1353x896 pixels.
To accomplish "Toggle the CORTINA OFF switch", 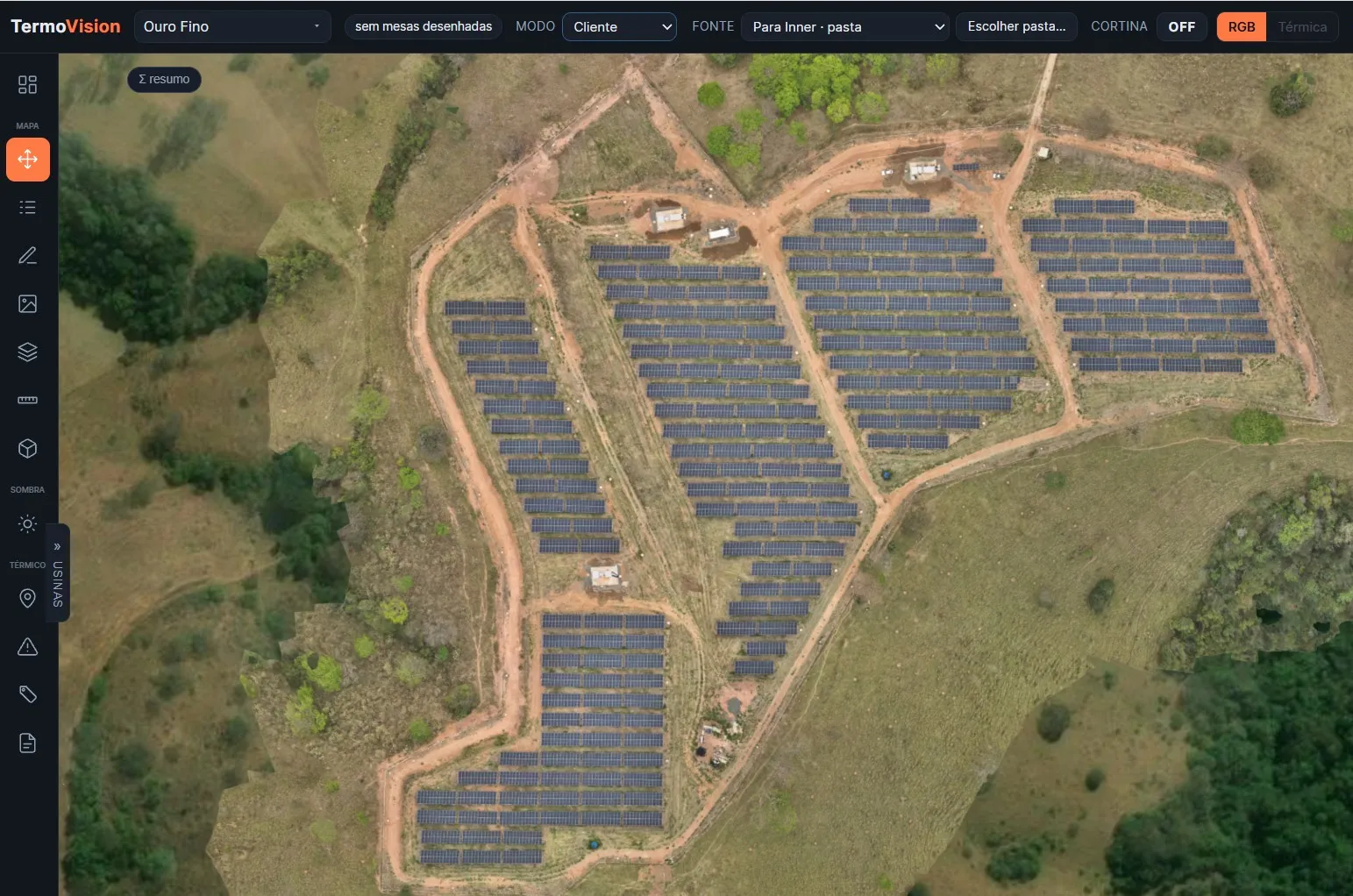I will pos(1181,26).
